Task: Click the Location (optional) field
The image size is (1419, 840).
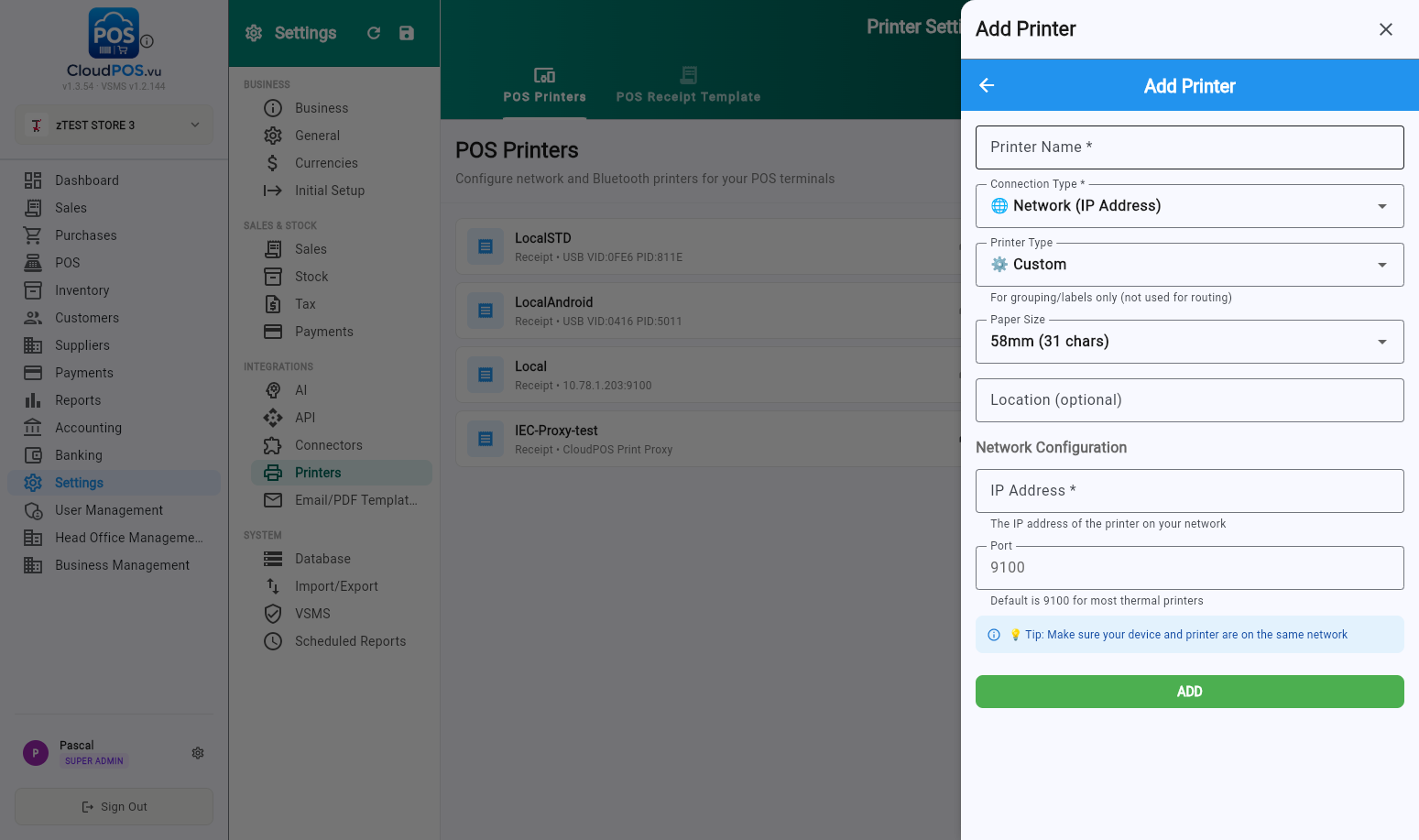Action: click(1190, 400)
